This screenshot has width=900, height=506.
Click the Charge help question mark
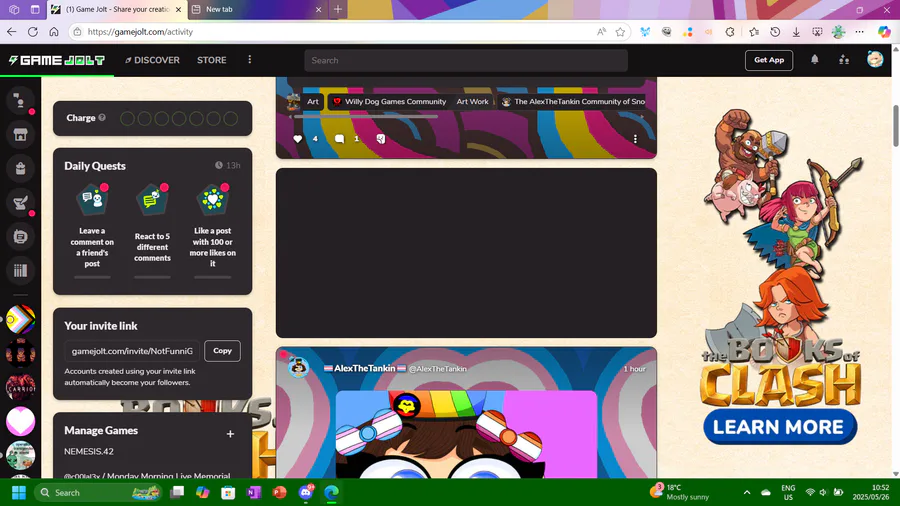(102, 118)
